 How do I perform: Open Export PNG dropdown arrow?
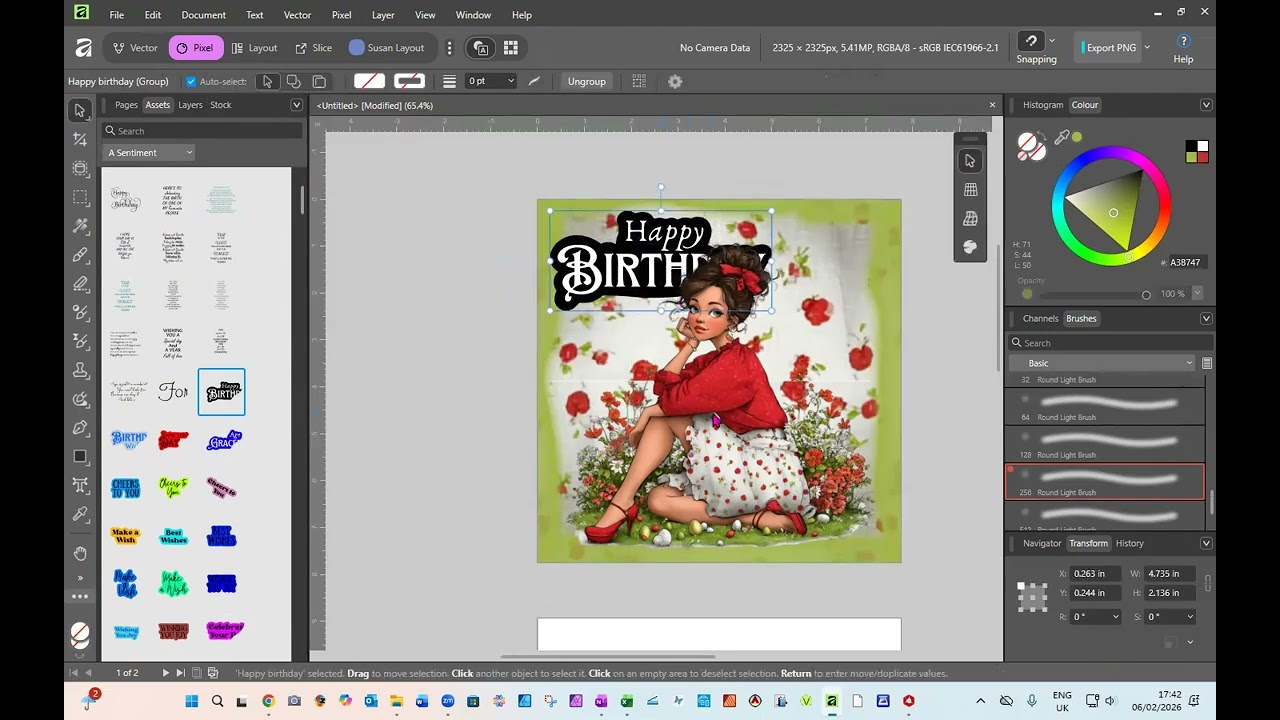click(x=1147, y=48)
